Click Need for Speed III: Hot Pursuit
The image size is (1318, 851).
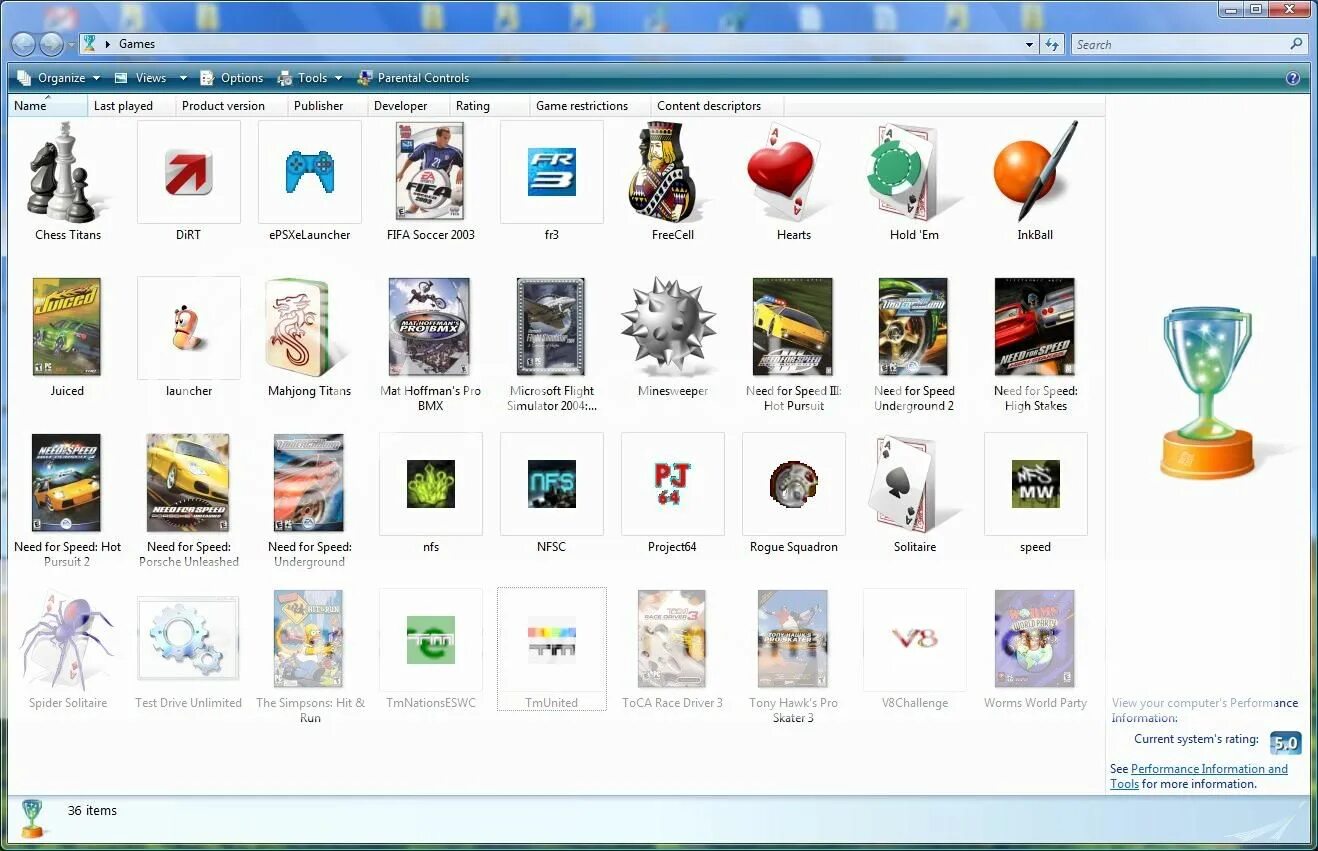793,327
